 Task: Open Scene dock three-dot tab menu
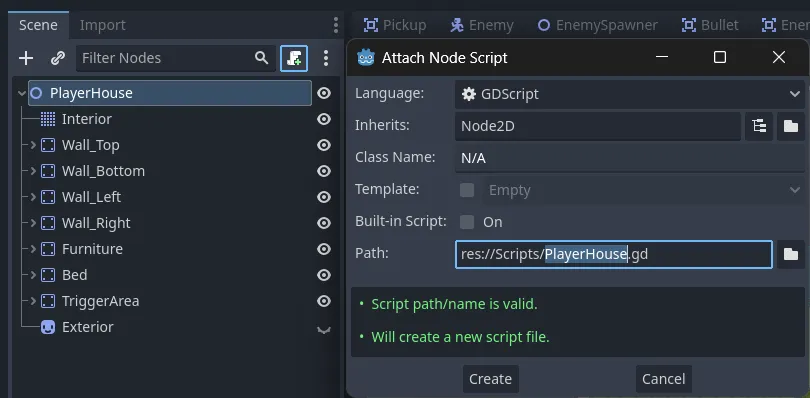coord(336,25)
